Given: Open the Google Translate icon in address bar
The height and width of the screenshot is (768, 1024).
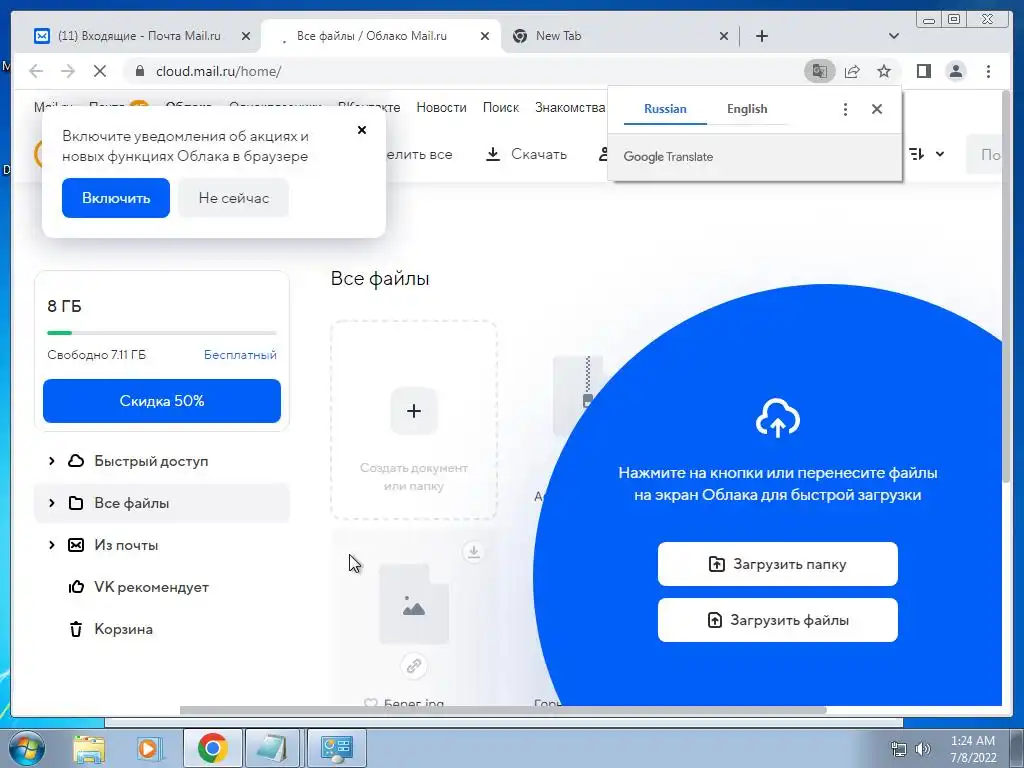Looking at the screenshot, I should 819,71.
